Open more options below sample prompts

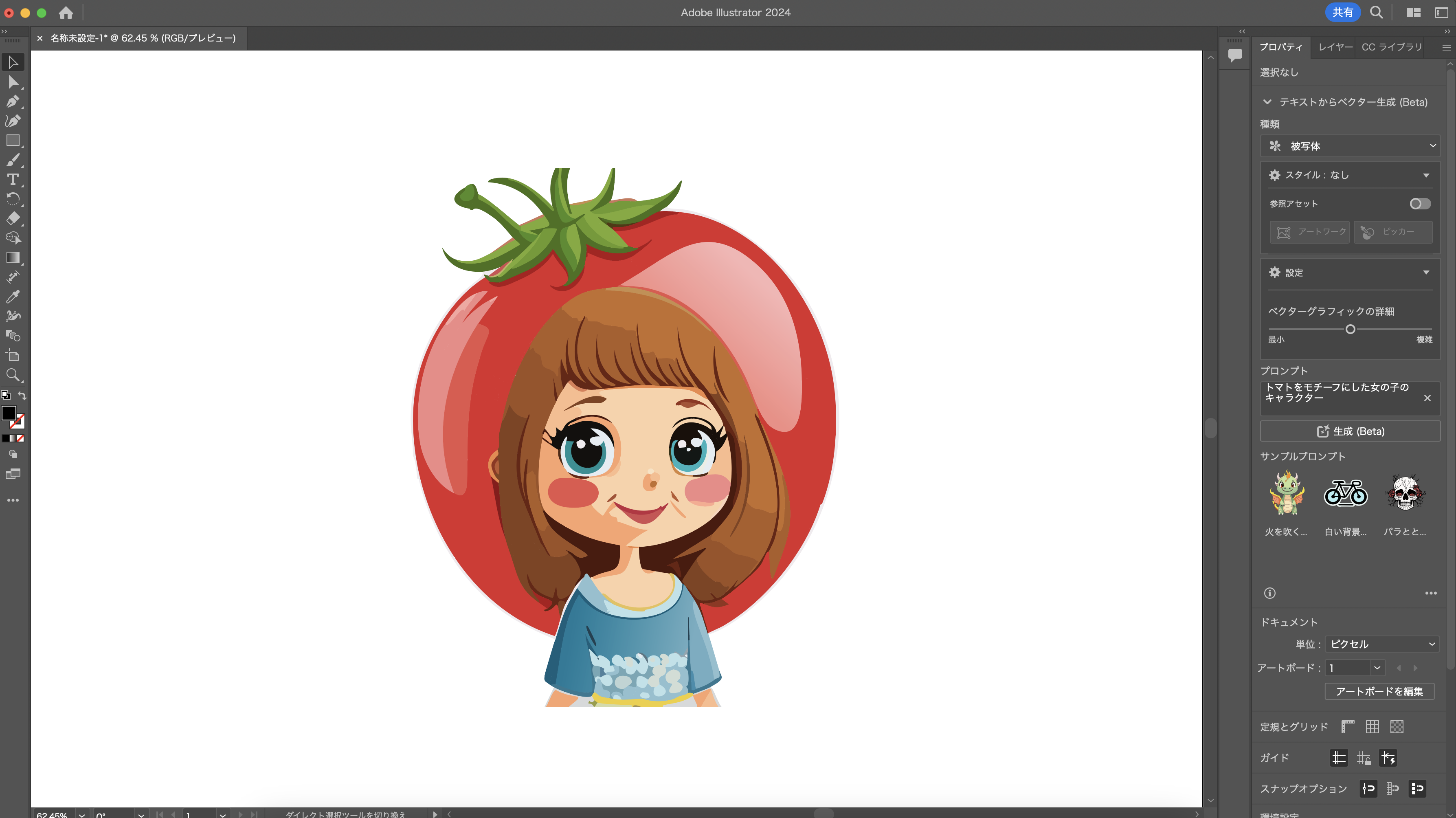point(1431,593)
